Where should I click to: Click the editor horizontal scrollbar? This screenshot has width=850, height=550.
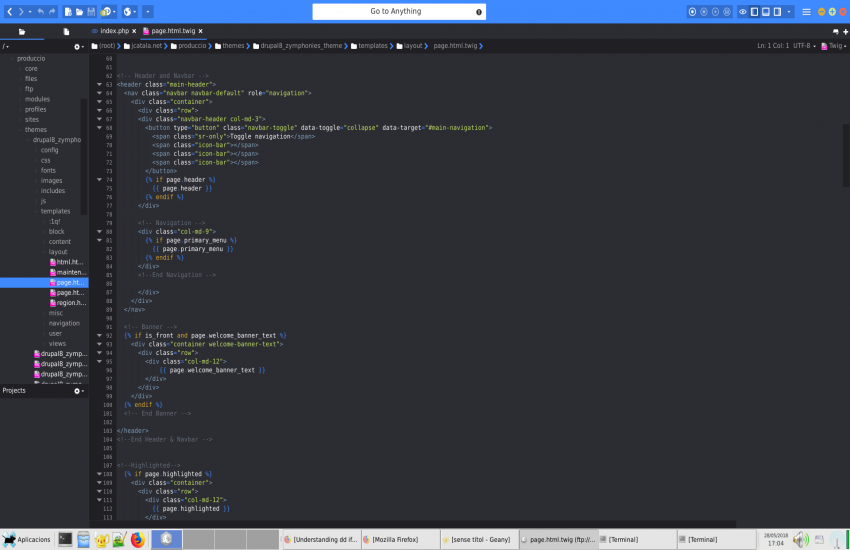412,524
